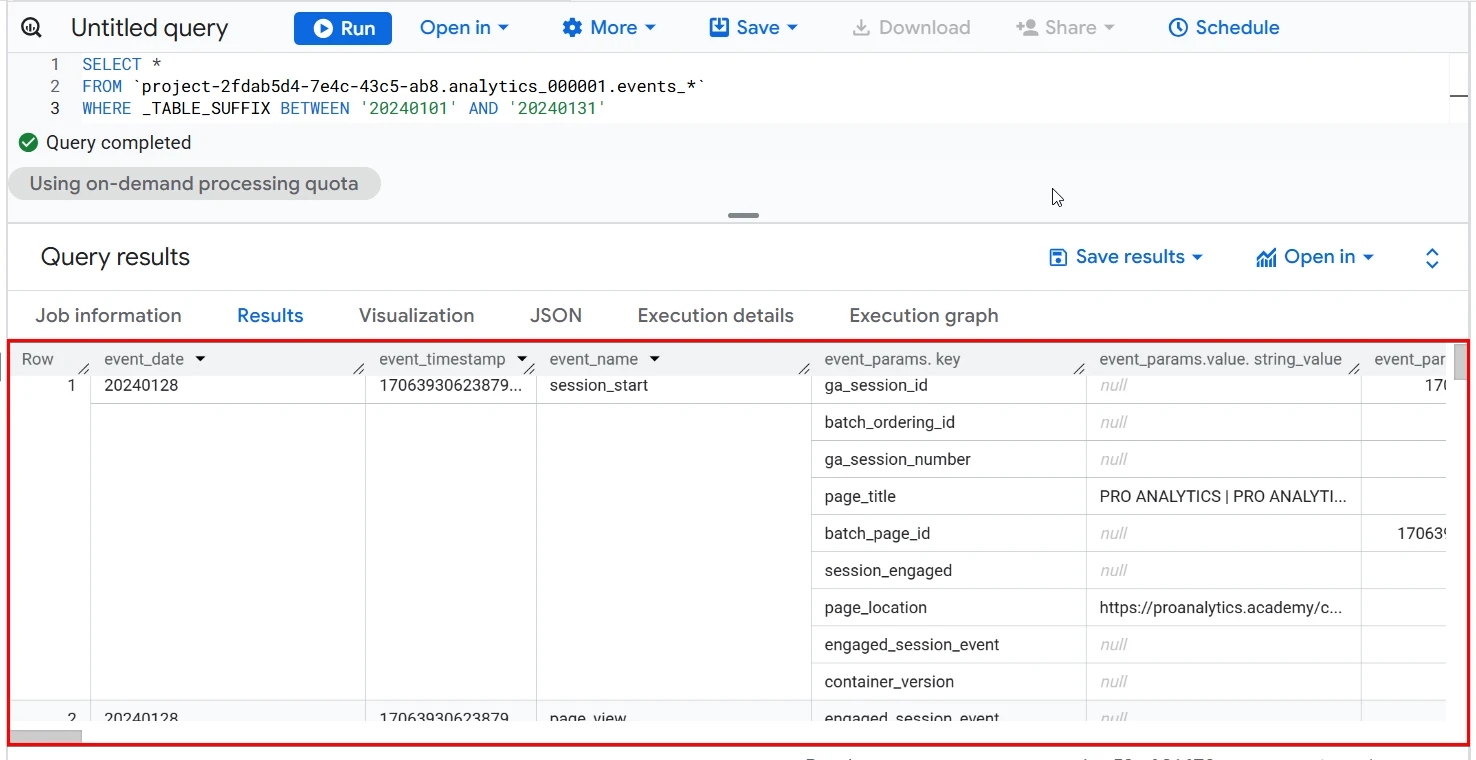Click the query magnifier icon beside Untitled query
Viewport: 1476px width, 760px height.
point(32,28)
